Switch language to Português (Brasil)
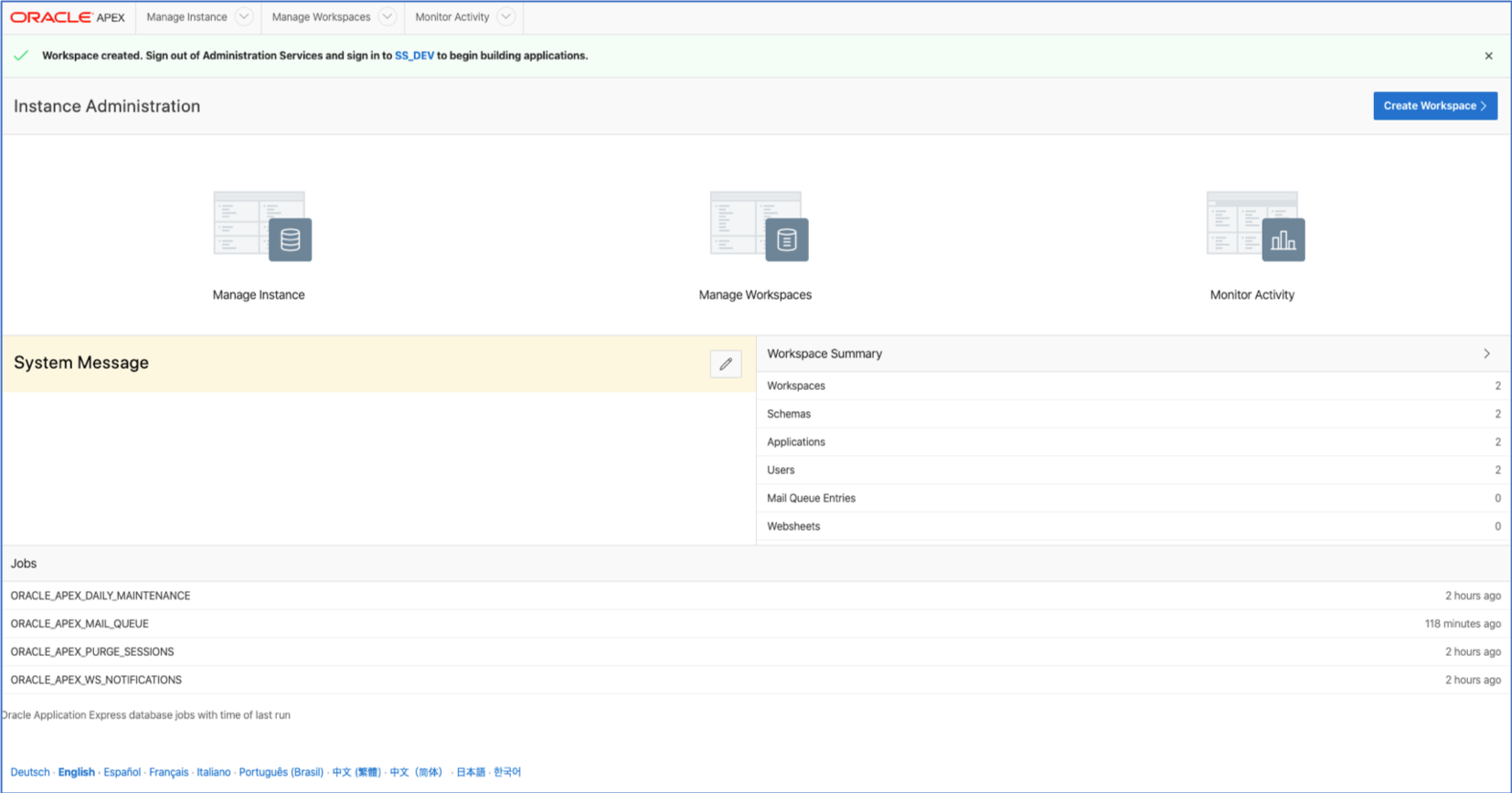1512x793 pixels. [282, 772]
